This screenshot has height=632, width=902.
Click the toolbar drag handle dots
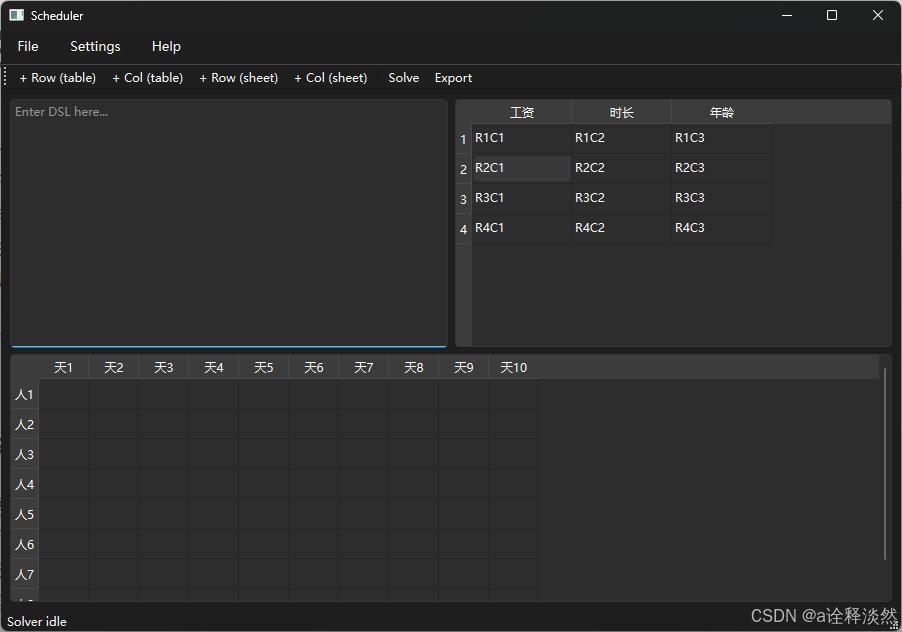5,76
